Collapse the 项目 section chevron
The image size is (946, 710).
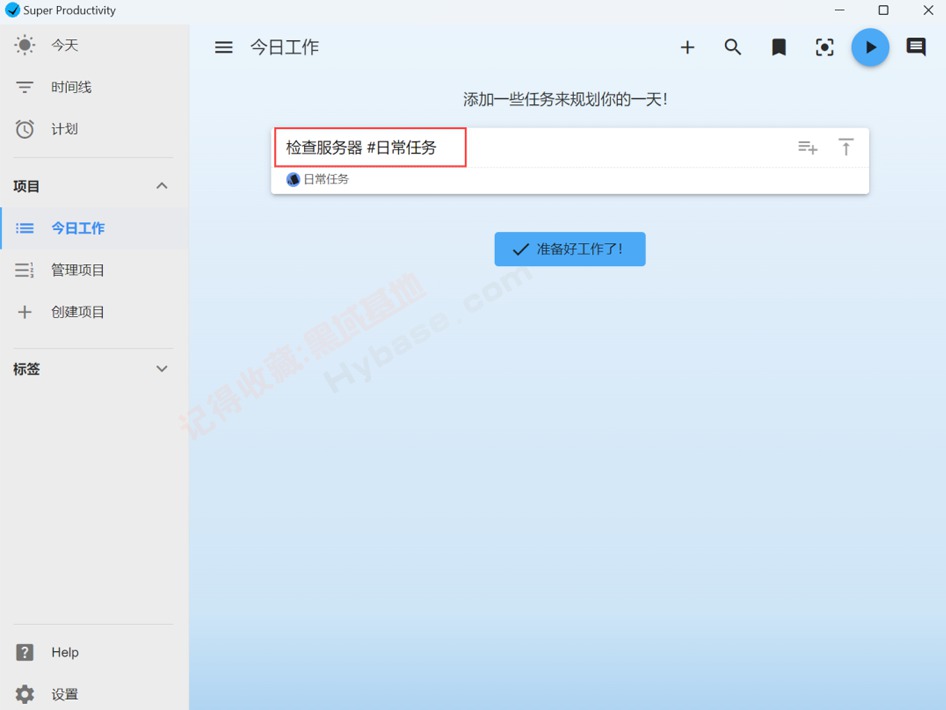(x=162, y=186)
